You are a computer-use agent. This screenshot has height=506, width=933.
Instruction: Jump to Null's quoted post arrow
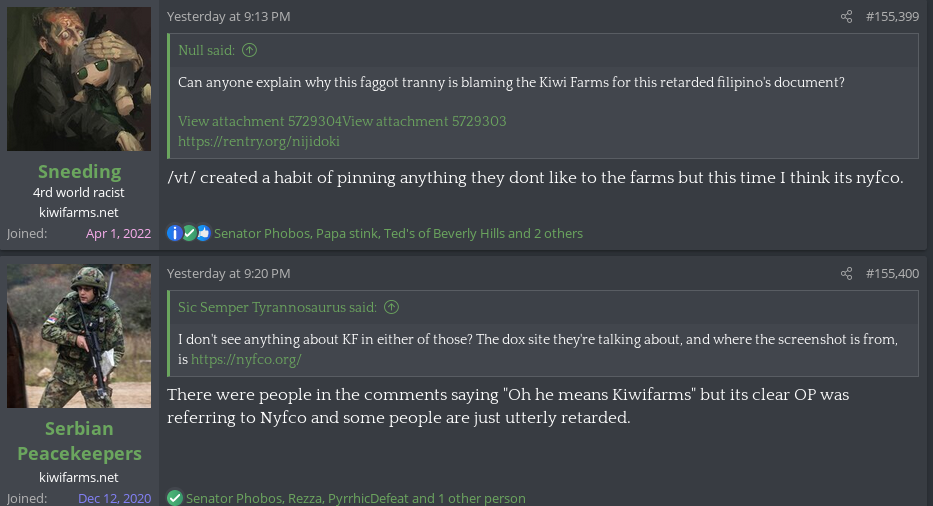click(249, 50)
